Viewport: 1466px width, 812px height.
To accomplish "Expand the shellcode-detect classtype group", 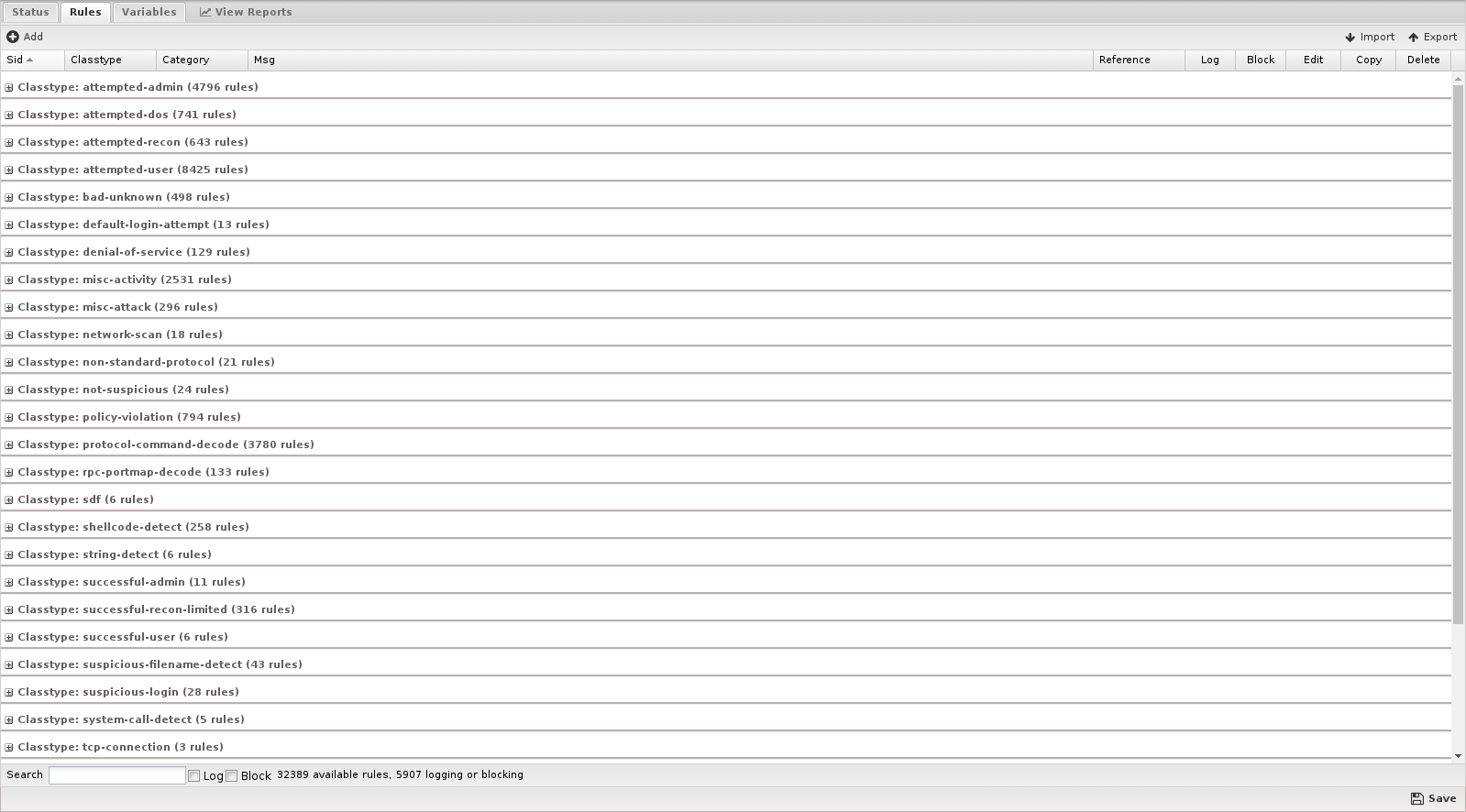I will click(x=9, y=528).
